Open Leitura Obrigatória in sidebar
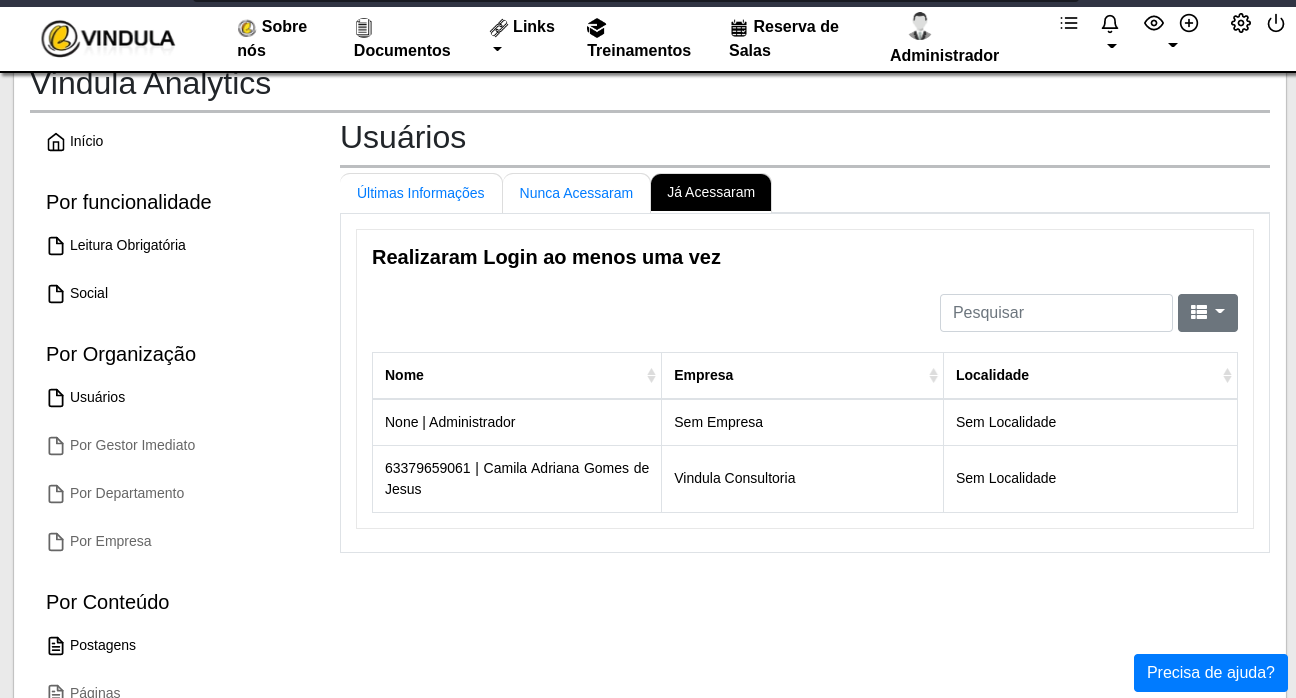This screenshot has height=698, width=1296. pyautogui.click(x=127, y=245)
